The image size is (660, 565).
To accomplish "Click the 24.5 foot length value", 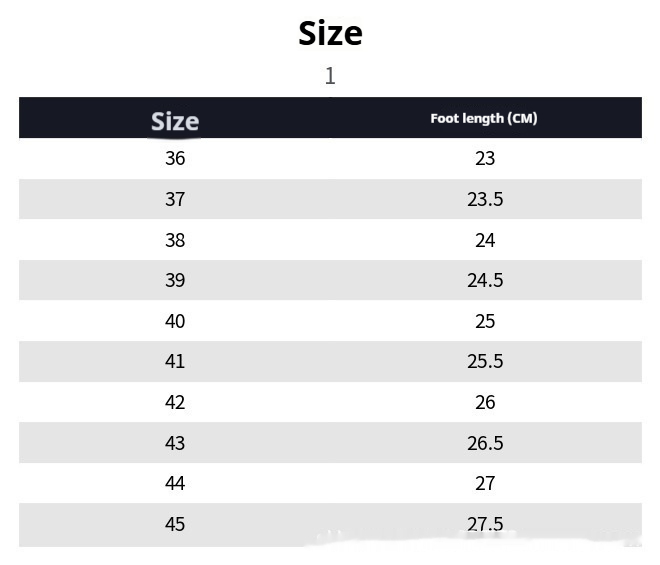I will 485,280.
